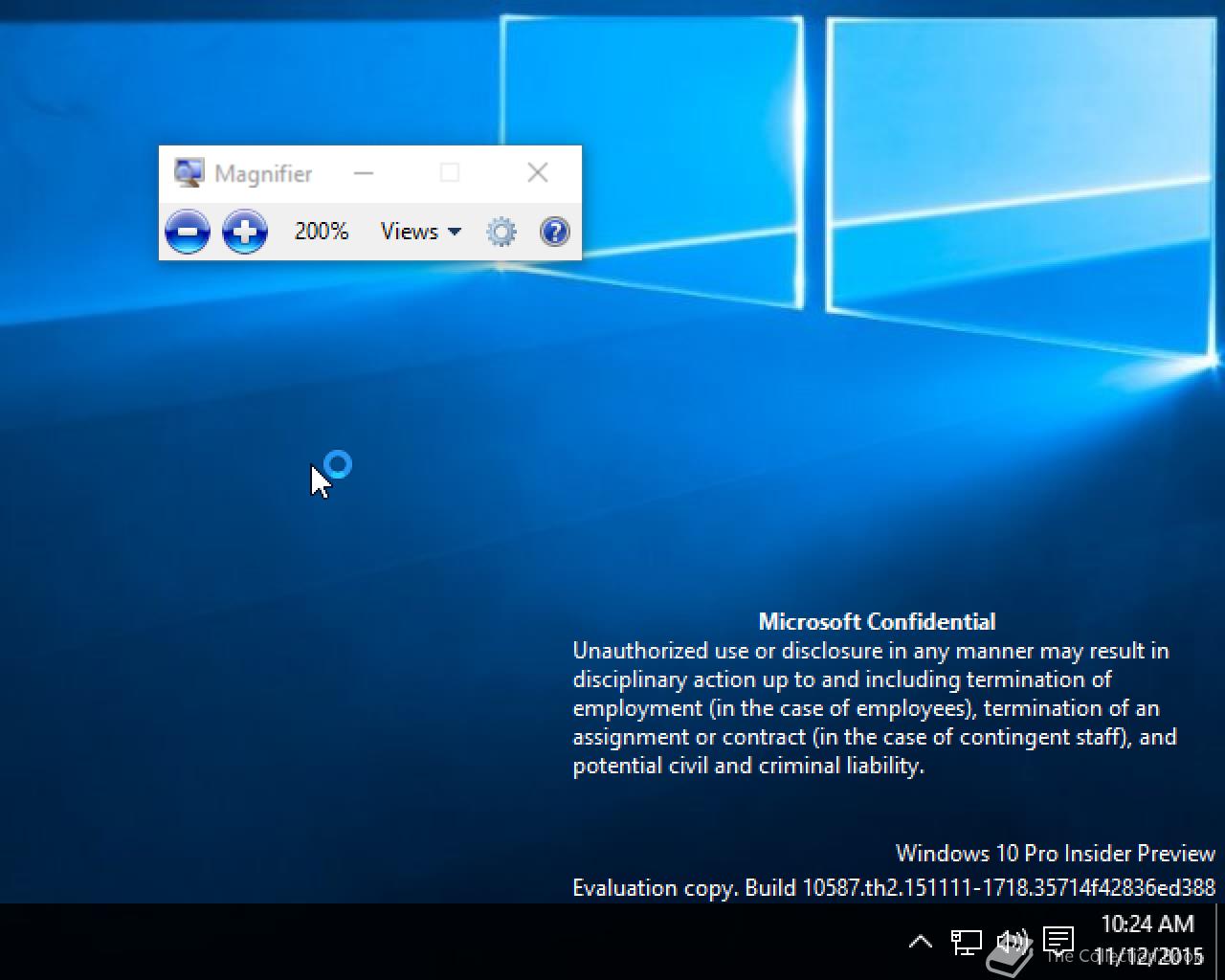This screenshot has height=980, width=1225.
Task: Open the volume speaker icon in tray
Action: pyautogui.click(x=1012, y=942)
